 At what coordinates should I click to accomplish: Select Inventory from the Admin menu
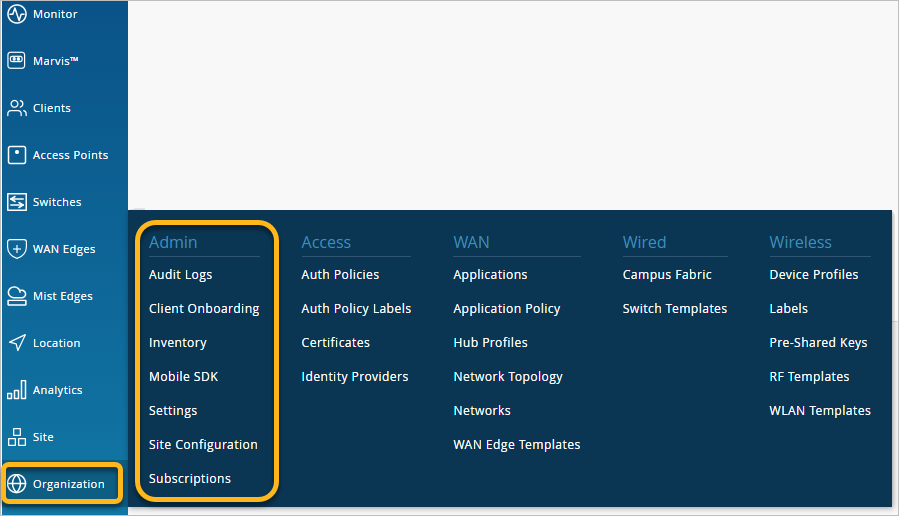click(x=177, y=343)
